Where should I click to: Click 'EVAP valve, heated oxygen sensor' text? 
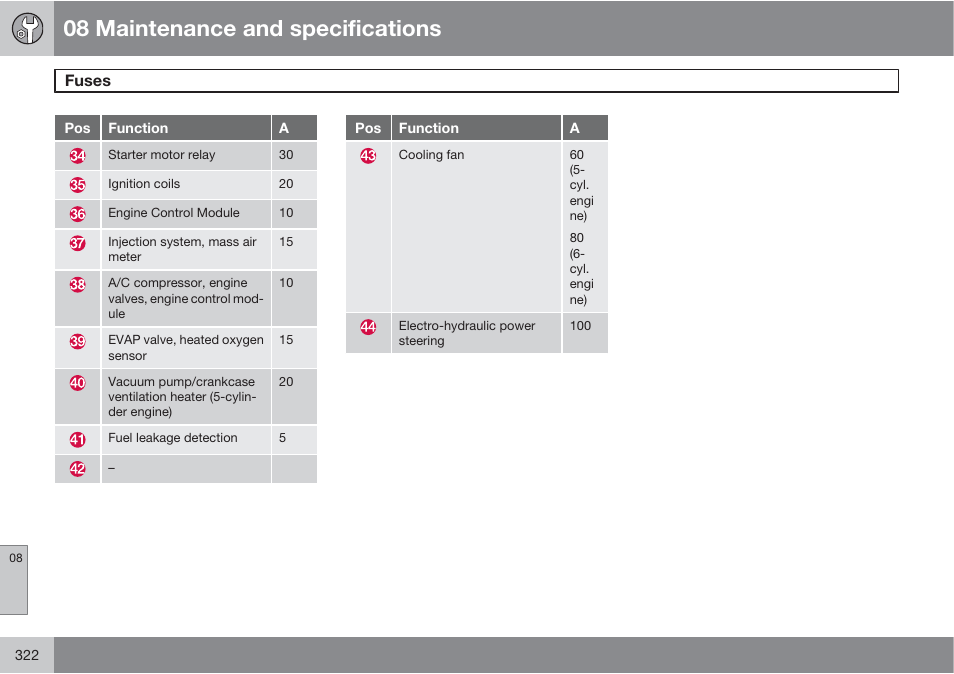[186, 347]
